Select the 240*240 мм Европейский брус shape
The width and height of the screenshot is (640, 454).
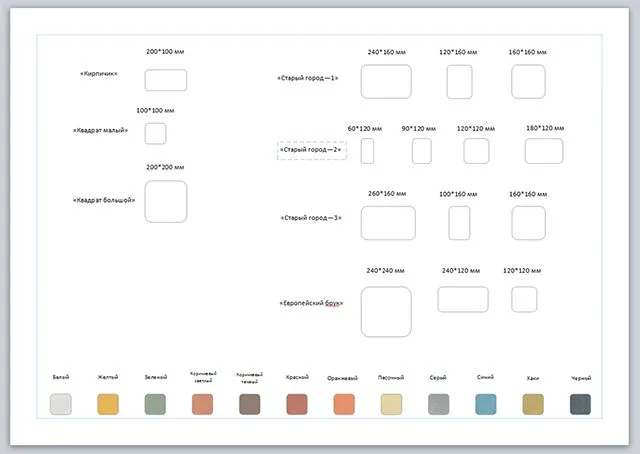(x=386, y=312)
